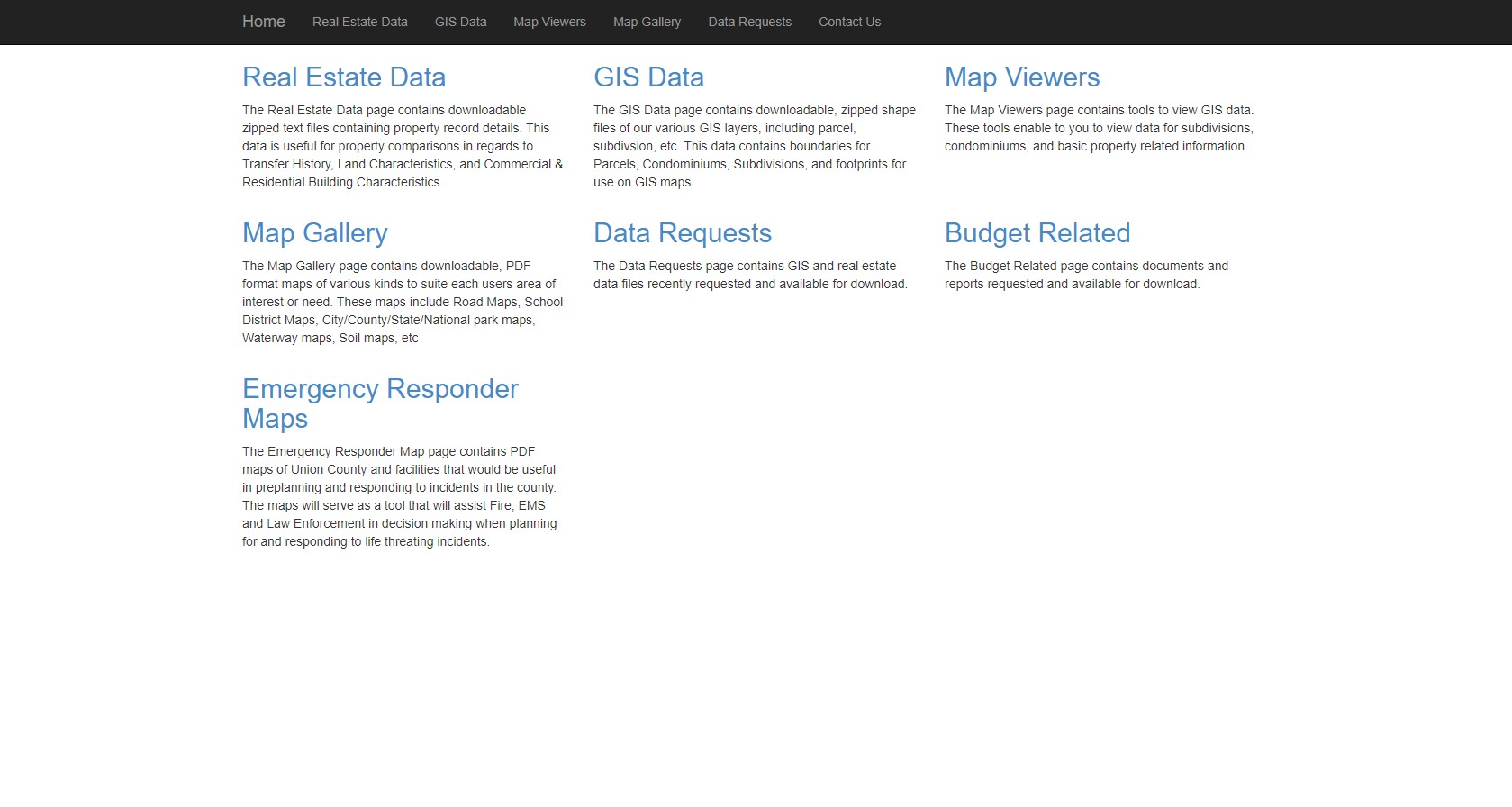Select Map Viewers in the top navigation
The height and width of the screenshot is (807, 1512).
click(x=550, y=22)
